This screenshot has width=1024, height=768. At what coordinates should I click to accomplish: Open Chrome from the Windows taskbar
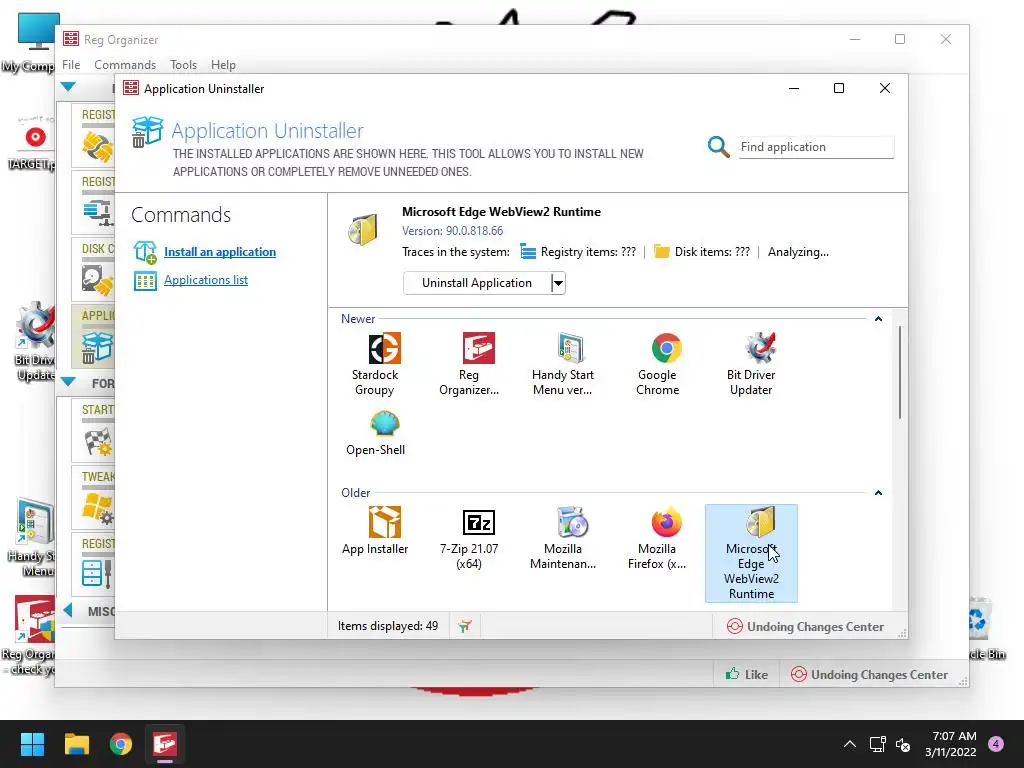click(x=121, y=744)
